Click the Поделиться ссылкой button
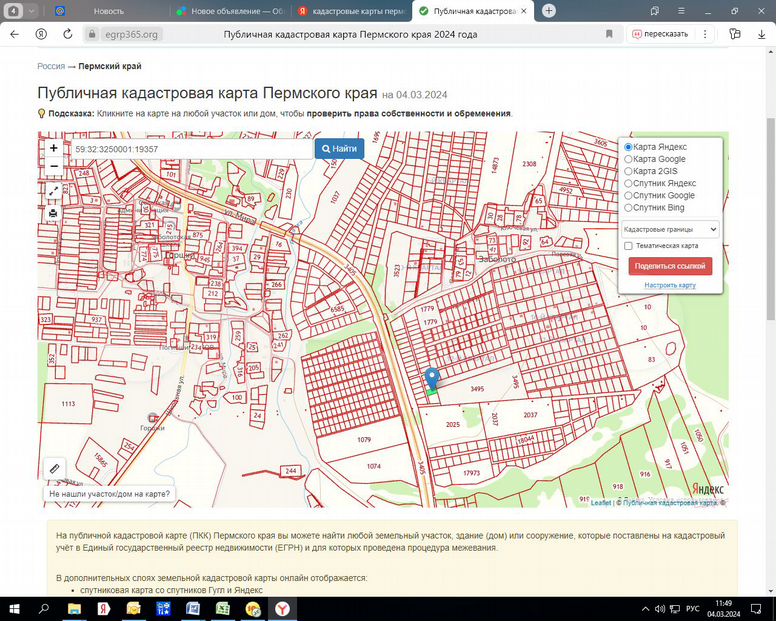The image size is (776, 621). pos(670,266)
